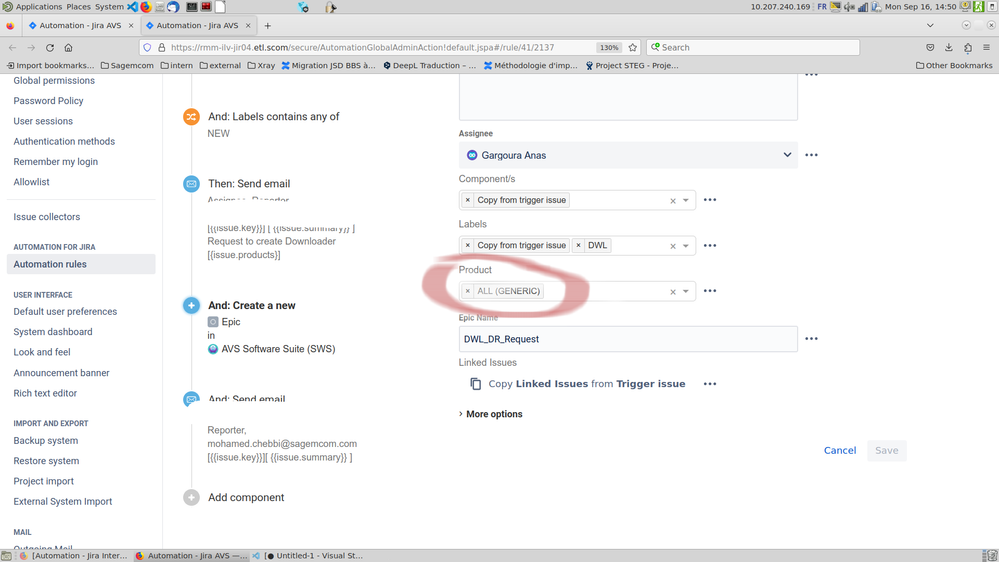Expand the Product dropdown arrow
This screenshot has width=999, height=562.
coord(686,292)
